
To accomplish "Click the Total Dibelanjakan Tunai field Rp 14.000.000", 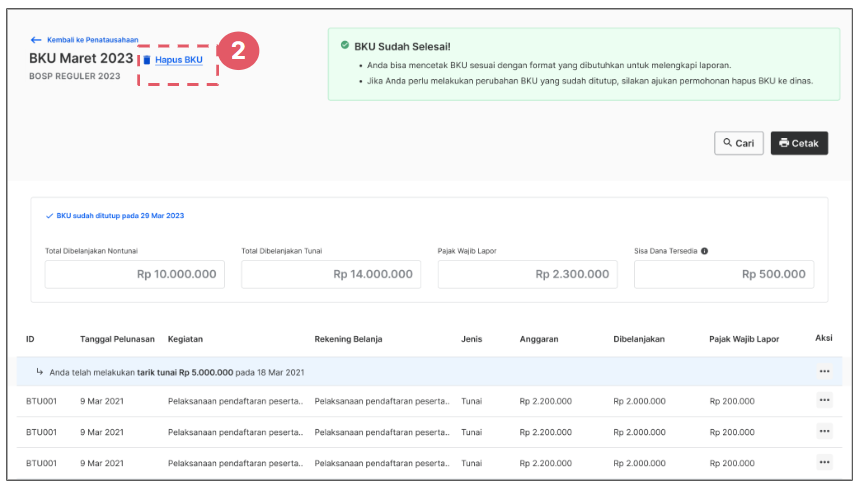I will (331, 274).
